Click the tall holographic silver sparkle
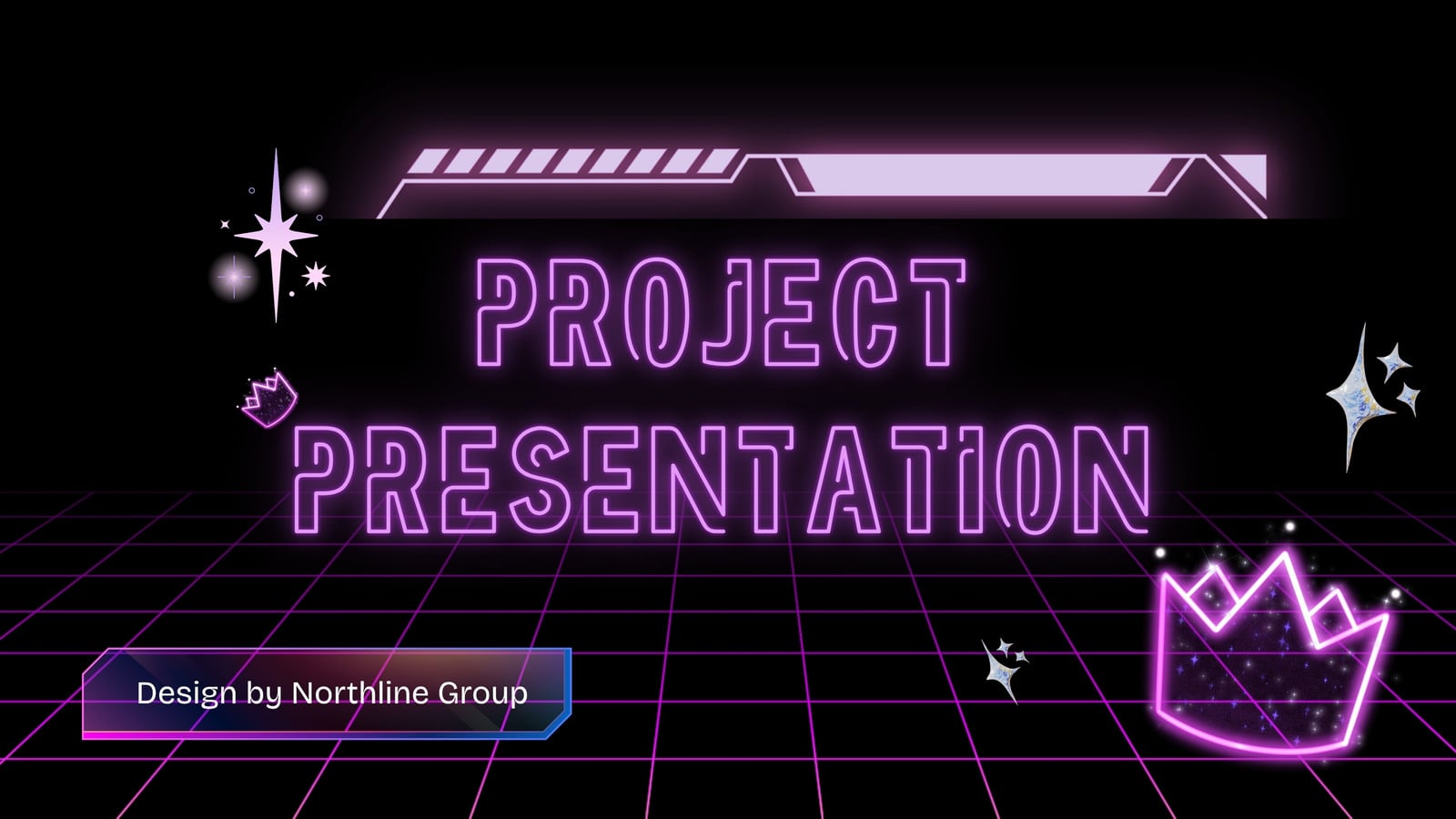 pyautogui.click(x=1372, y=398)
